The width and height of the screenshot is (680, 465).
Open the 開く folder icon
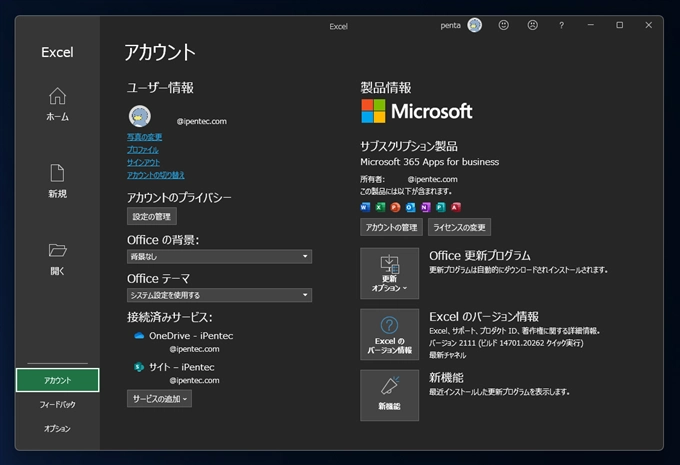tap(57, 250)
